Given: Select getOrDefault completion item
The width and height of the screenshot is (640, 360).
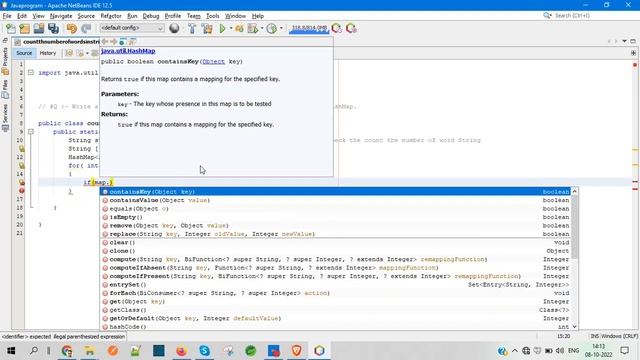Looking at the screenshot, I should 335,318.
